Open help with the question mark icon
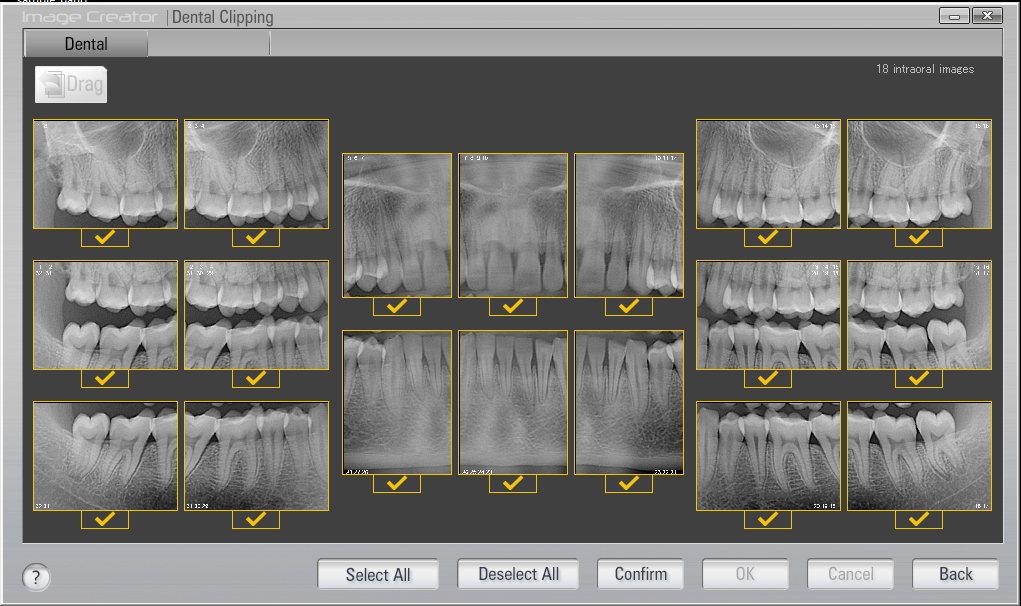Image resolution: width=1021 pixels, height=606 pixels. [36, 577]
